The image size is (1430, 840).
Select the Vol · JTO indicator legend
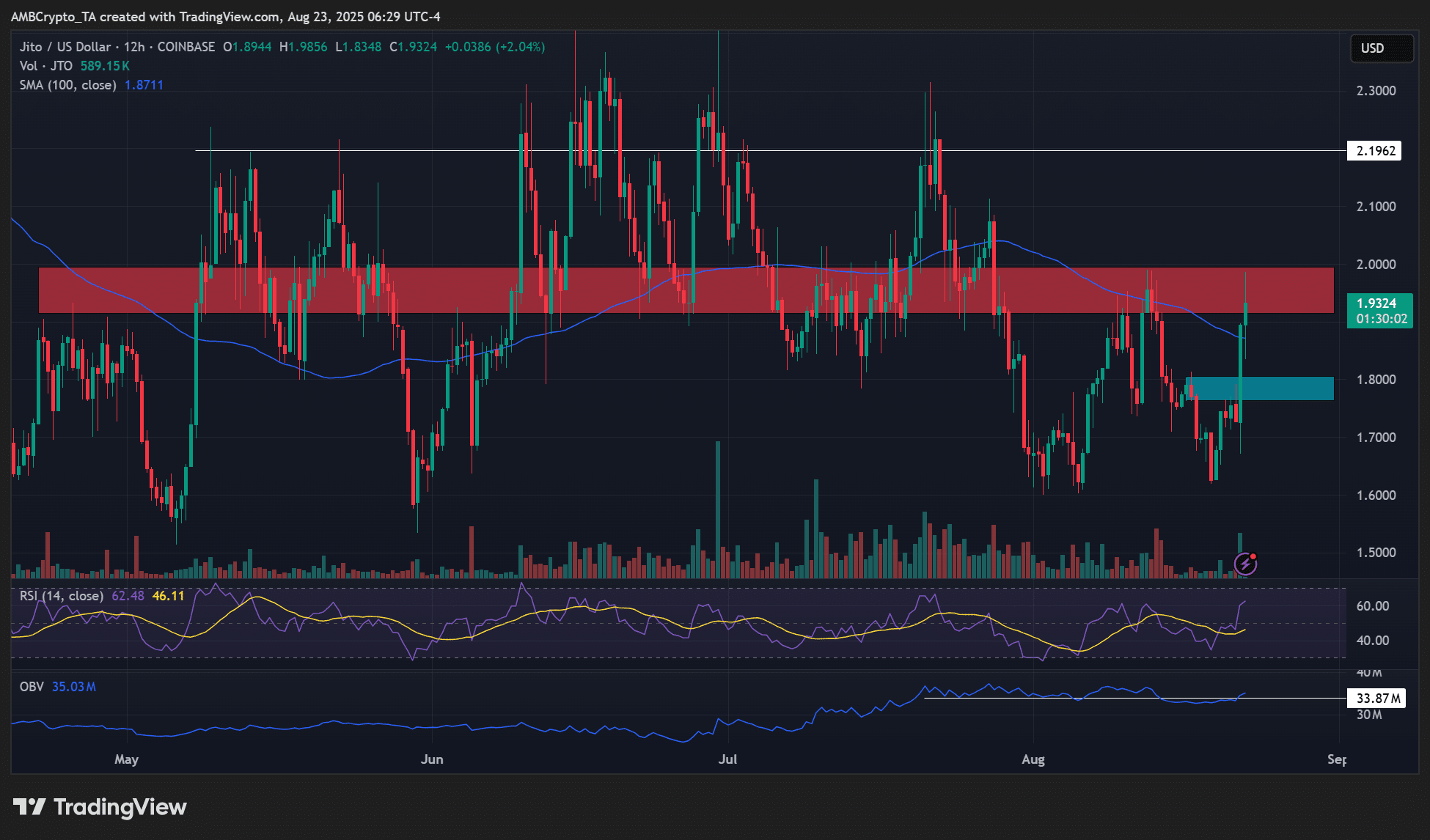pyautogui.click(x=46, y=66)
